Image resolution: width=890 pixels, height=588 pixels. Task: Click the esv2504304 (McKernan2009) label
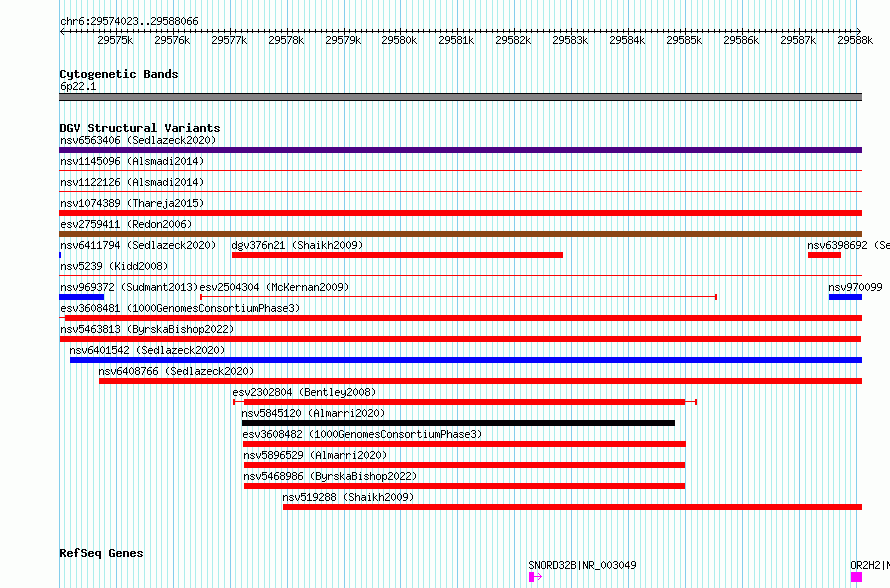pyautogui.click(x=274, y=287)
